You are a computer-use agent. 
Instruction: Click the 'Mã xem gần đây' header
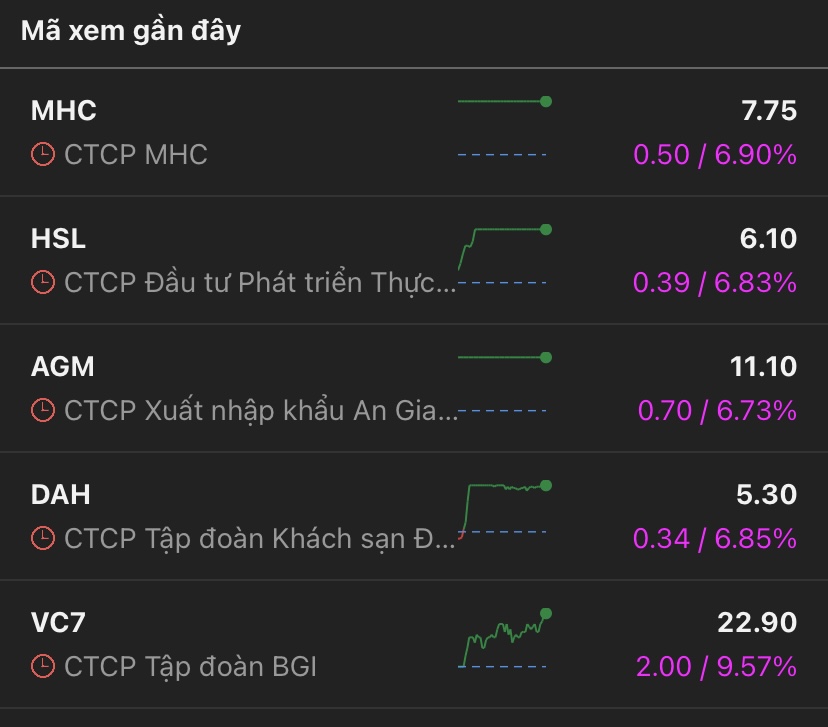coord(131,31)
